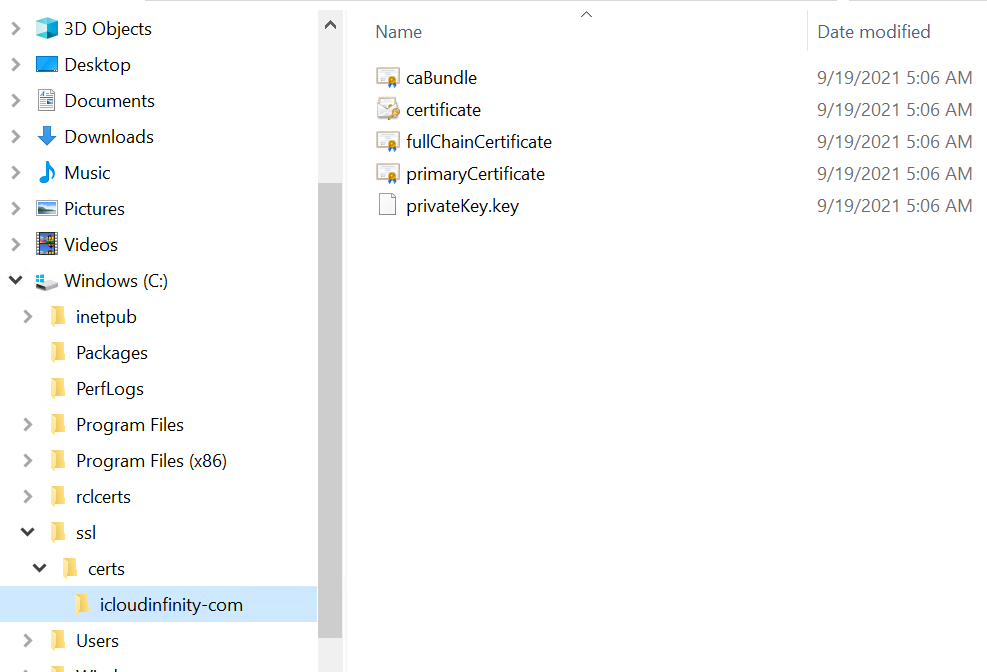987x672 pixels.
Task: Select the 3D Objects label
Action: [108, 28]
